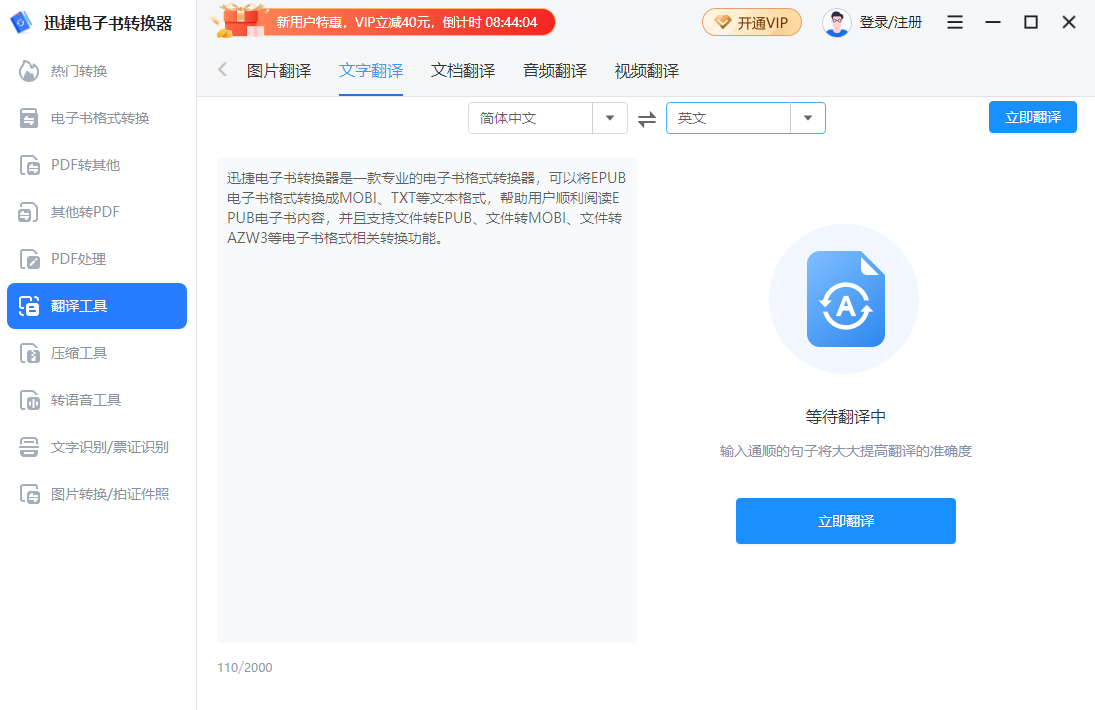Swap source and target languages
The image size is (1095, 710).
[x=647, y=119]
